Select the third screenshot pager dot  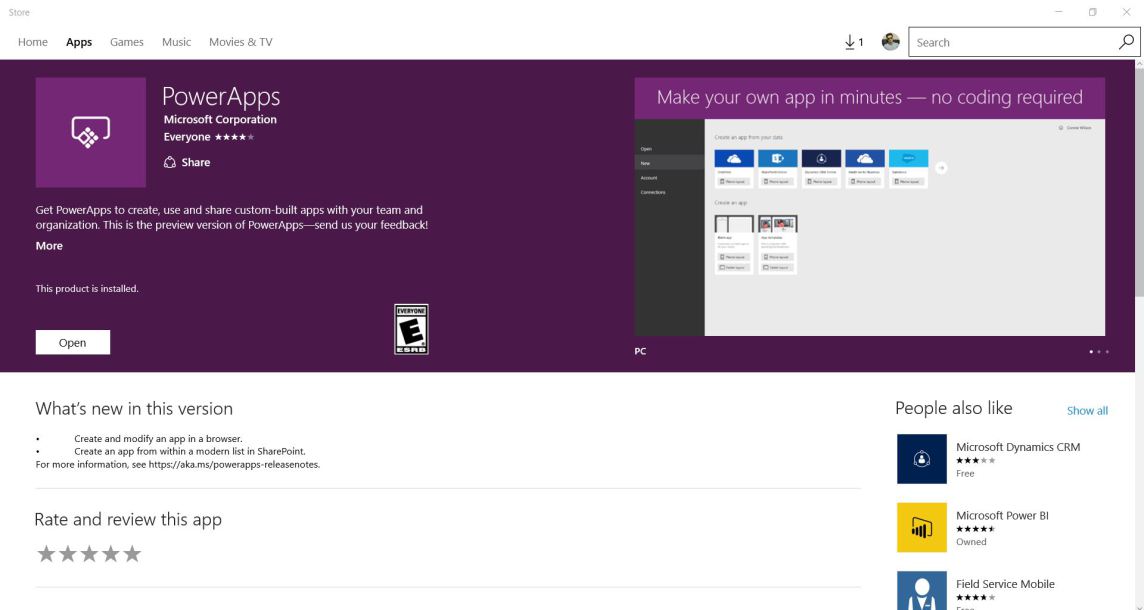point(1107,352)
